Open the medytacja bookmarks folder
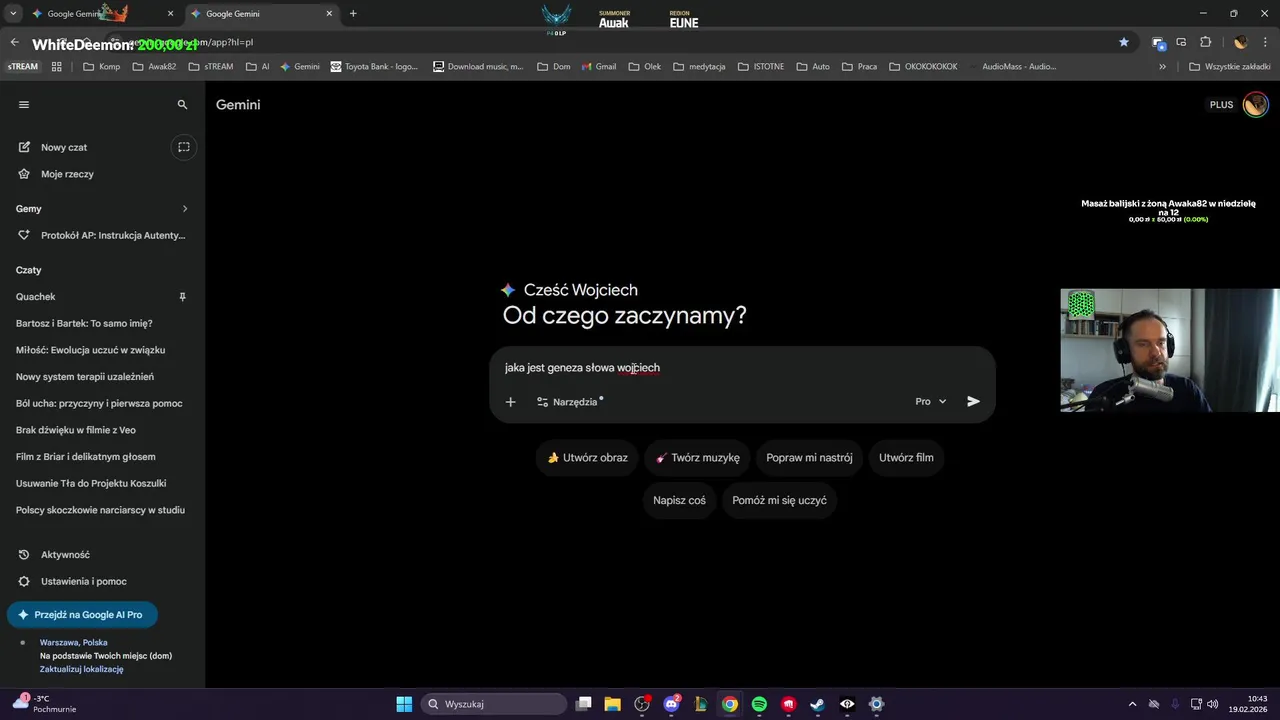 click(699, 67)
